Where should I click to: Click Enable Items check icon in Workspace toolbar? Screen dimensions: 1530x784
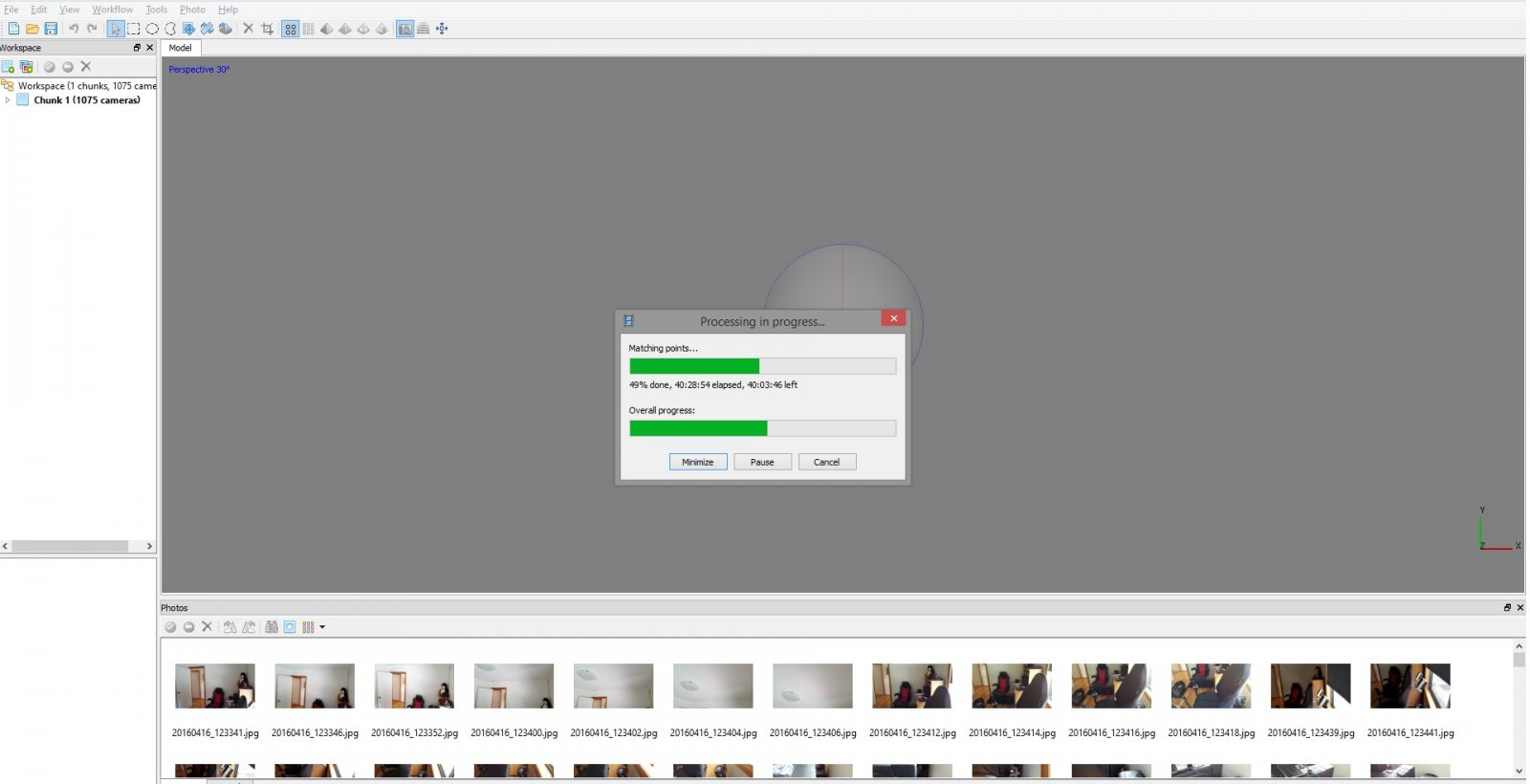click(x=49, y=67)
